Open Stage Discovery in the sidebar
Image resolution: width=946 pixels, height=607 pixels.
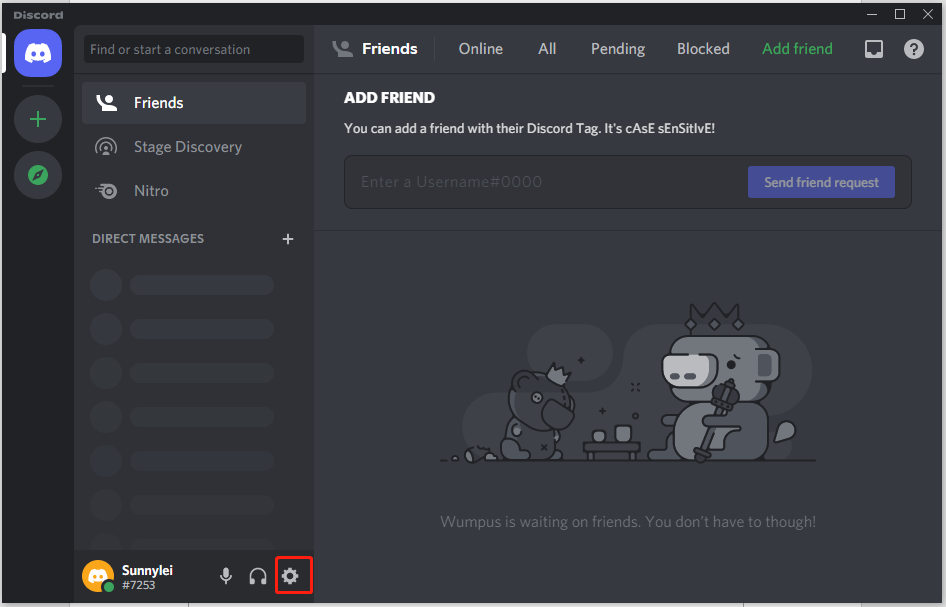[x=194, y=147]
